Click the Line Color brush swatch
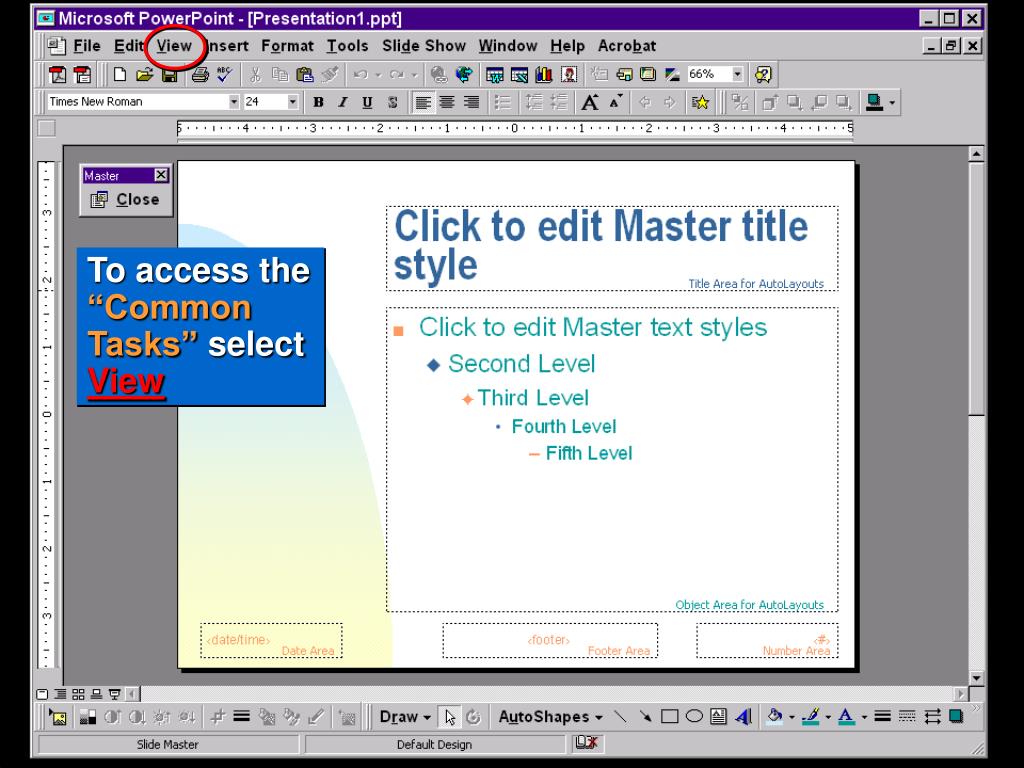The height and width of the screenshot is (768, 1024). pyautogui.click(x=812, y=716)
